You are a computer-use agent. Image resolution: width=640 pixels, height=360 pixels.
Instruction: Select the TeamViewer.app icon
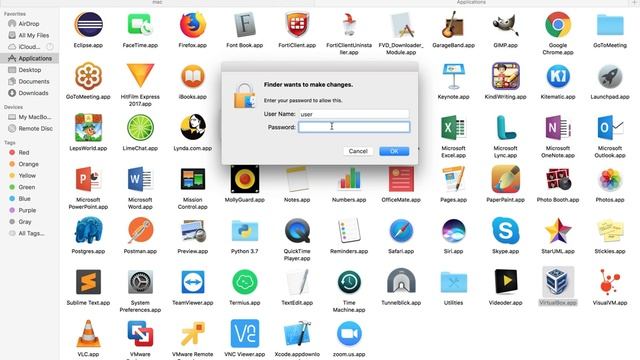pyautogui.click(x=193, y=282)
